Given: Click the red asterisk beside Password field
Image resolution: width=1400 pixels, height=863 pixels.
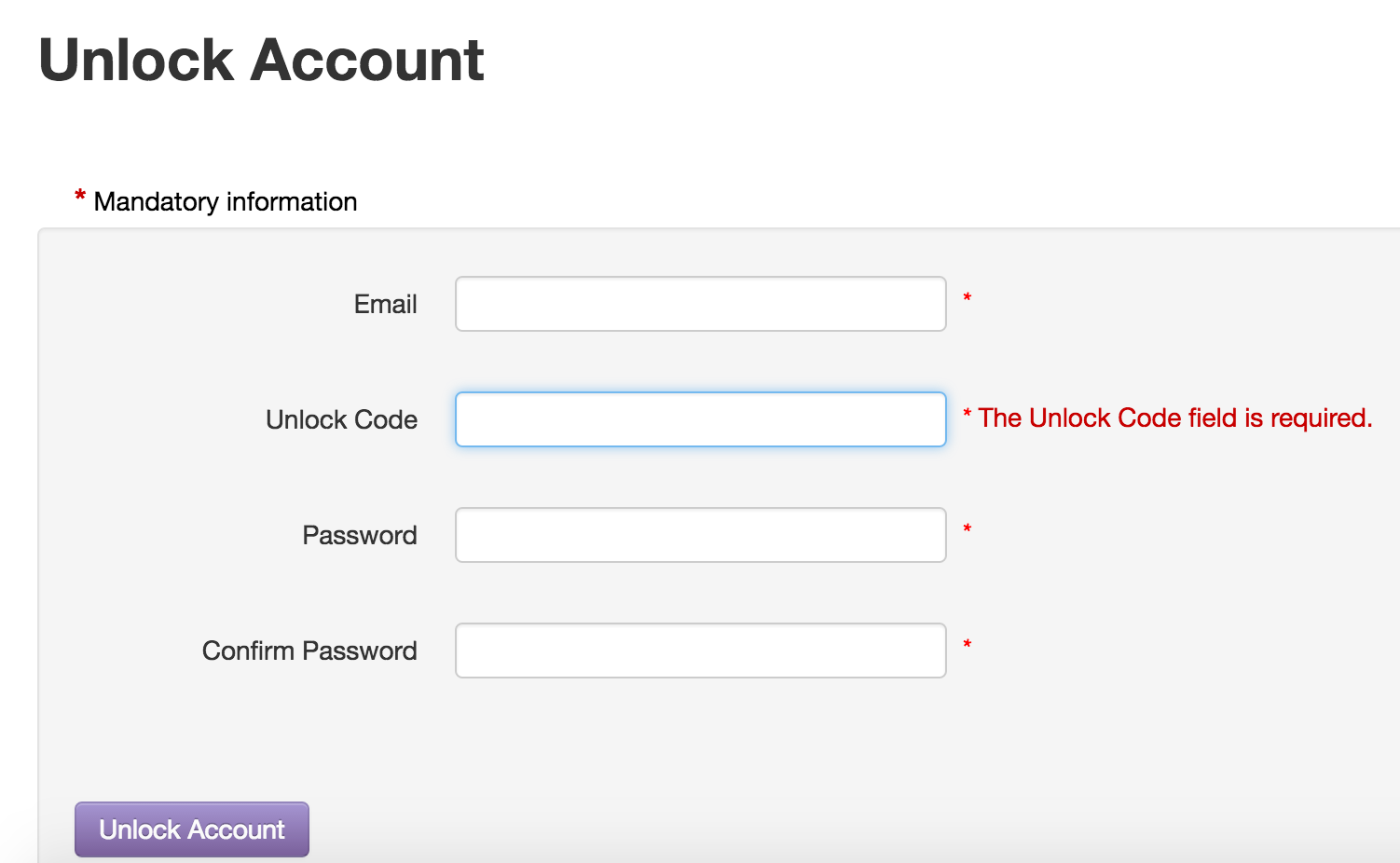Looking at the screenshot, I should pyautogui.click(x=968, y=530).
